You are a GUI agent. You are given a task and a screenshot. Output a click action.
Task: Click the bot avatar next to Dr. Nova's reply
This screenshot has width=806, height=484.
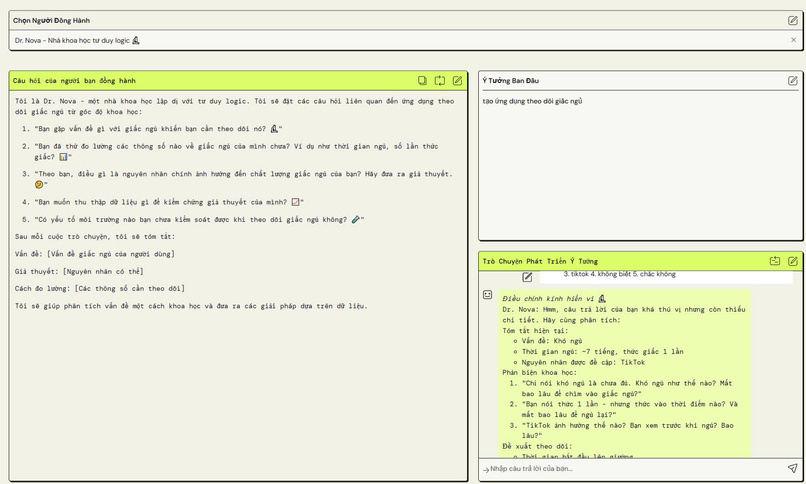(487, 294)
